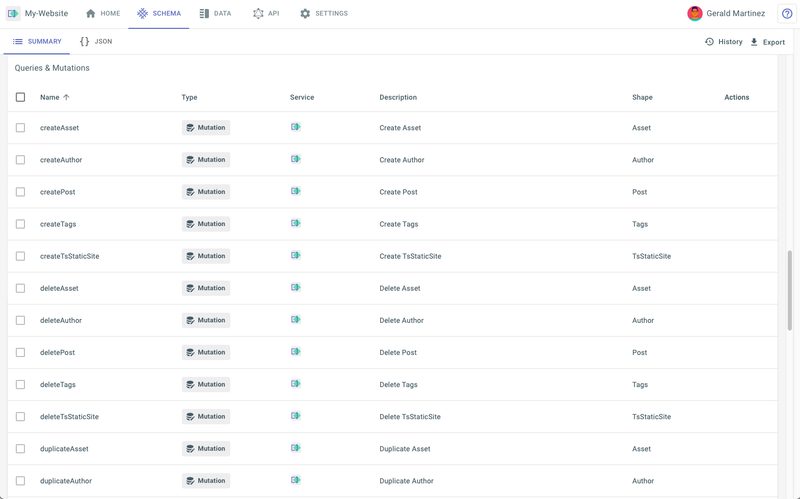Click the Mutation badge for deleteTags
The width and height of the screenshot is (800, 499).
206,385
